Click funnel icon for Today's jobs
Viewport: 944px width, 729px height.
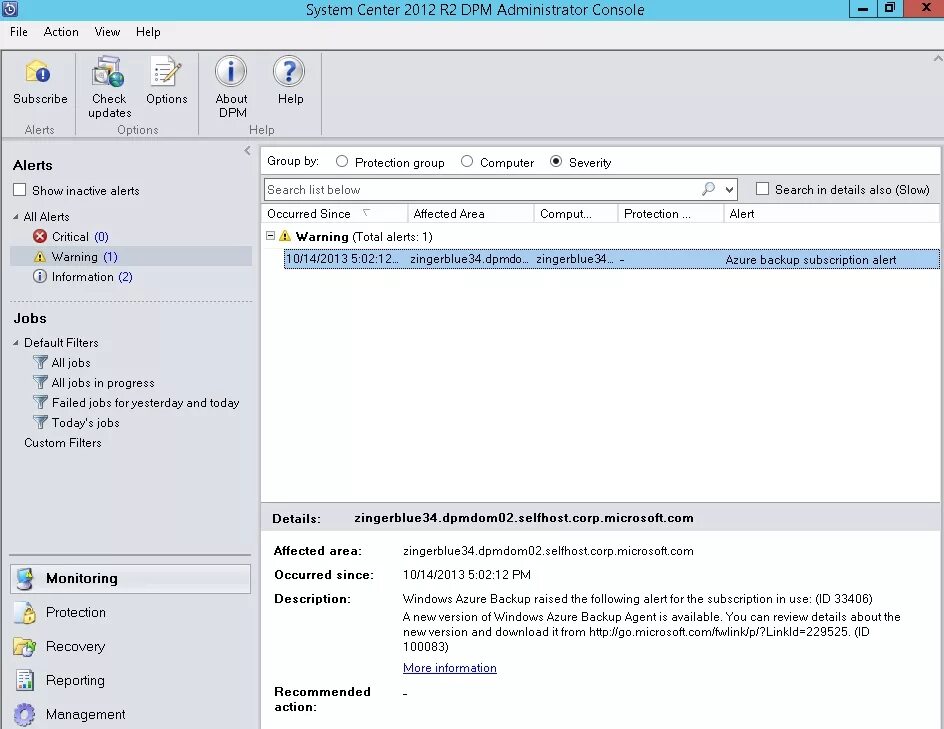pos(40,422)
